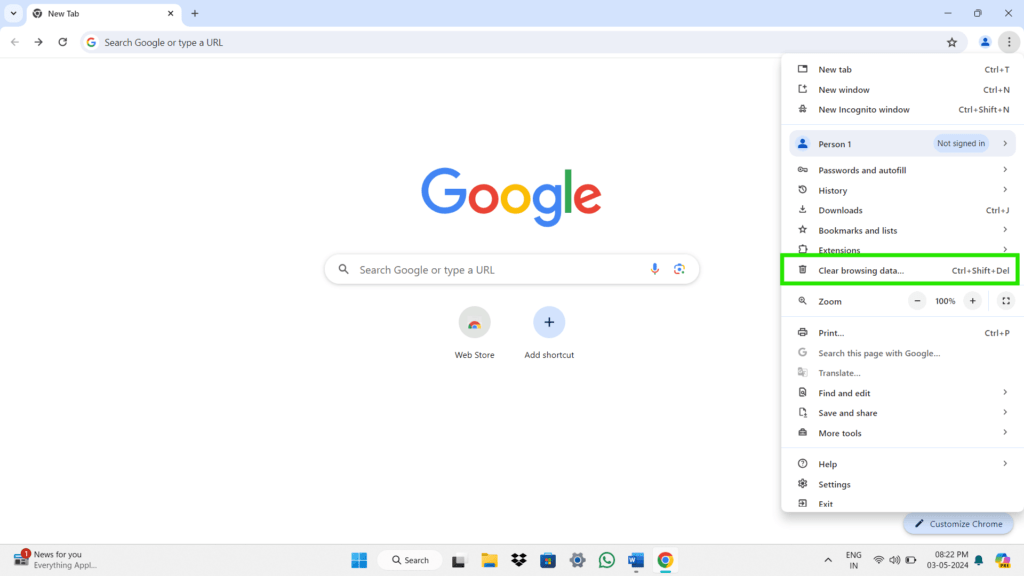Switch to Word in the taskbar

pos(636,560)
